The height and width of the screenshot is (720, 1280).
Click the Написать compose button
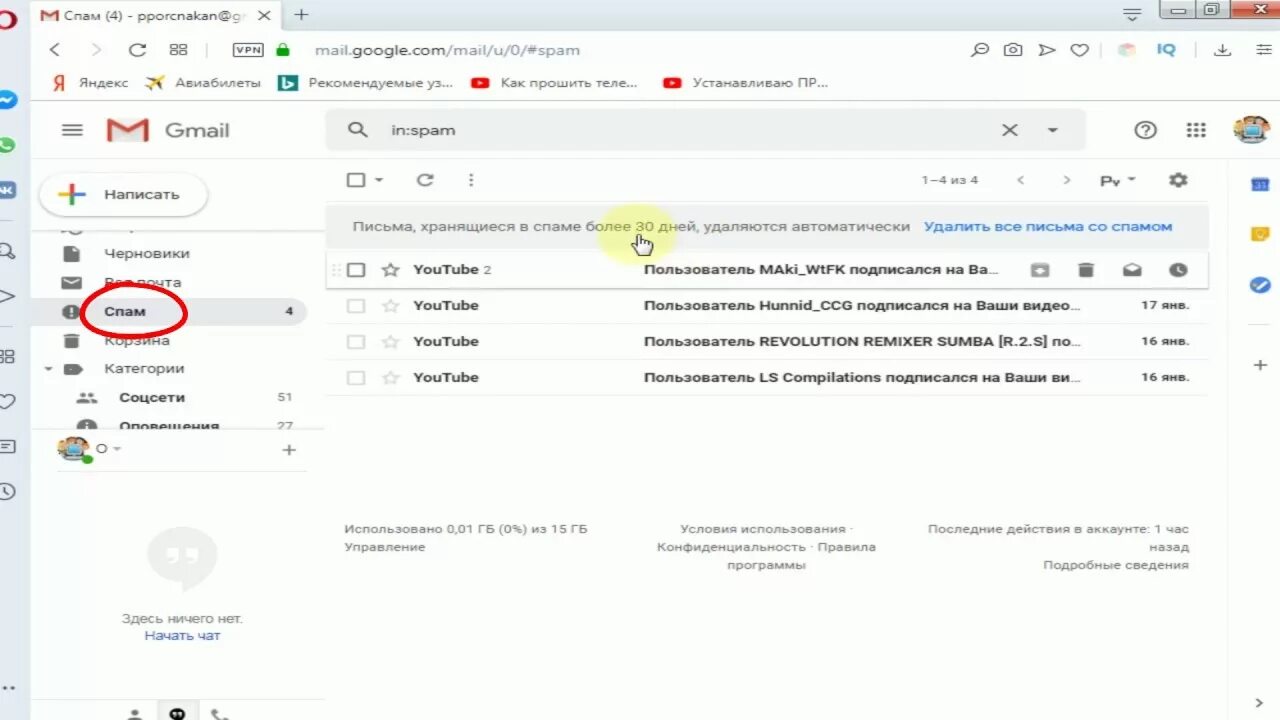(x=123, y=194)
